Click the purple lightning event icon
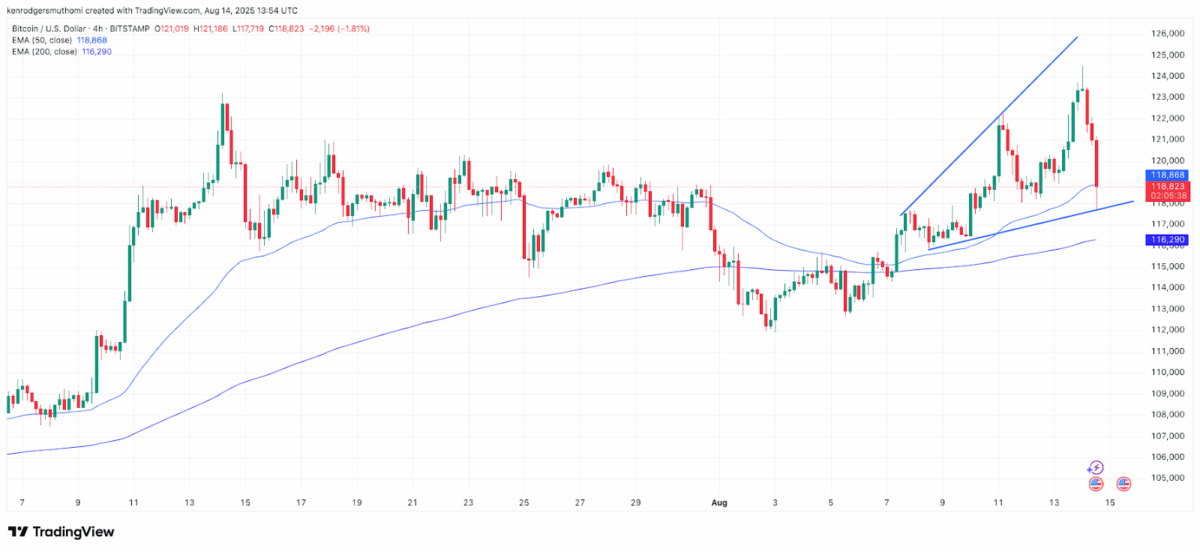This screenshot has height=552, width=1200. pyautogui.click(x=1095, y=467)
